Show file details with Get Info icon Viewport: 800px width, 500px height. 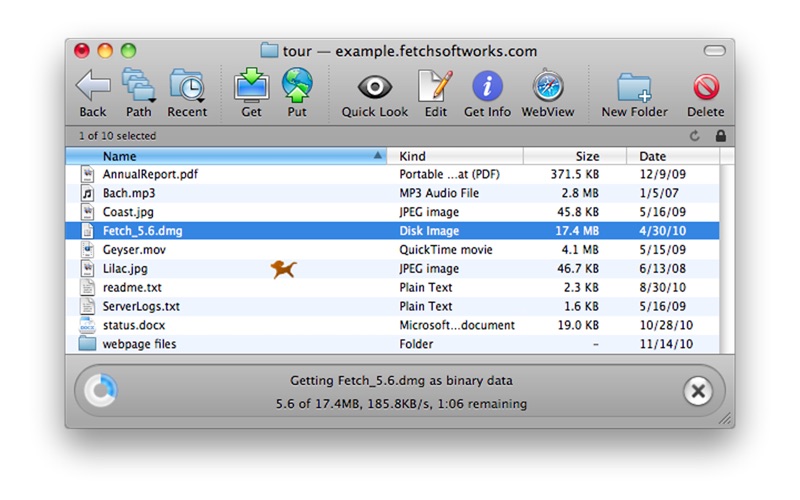click(x=487, y=86)
